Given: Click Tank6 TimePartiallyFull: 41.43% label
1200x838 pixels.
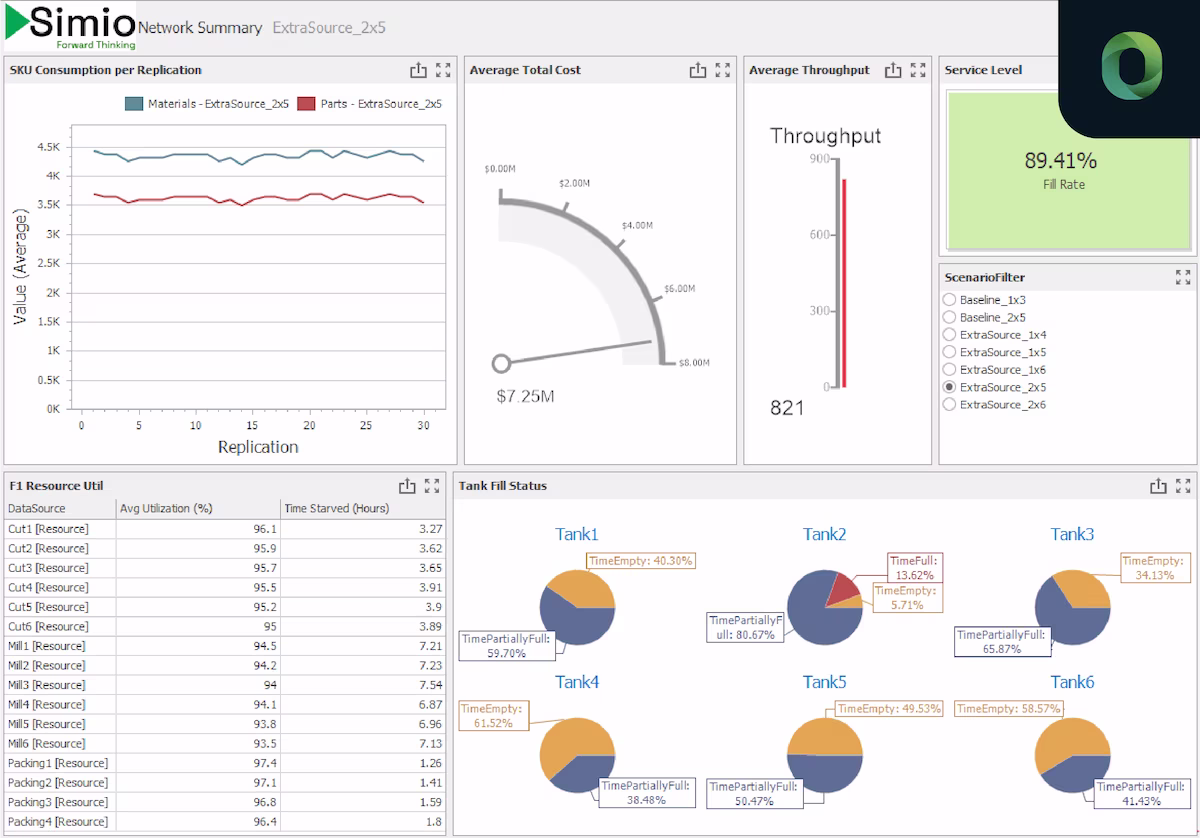Looking at the screenshot, I should (x=1143, y=794).
